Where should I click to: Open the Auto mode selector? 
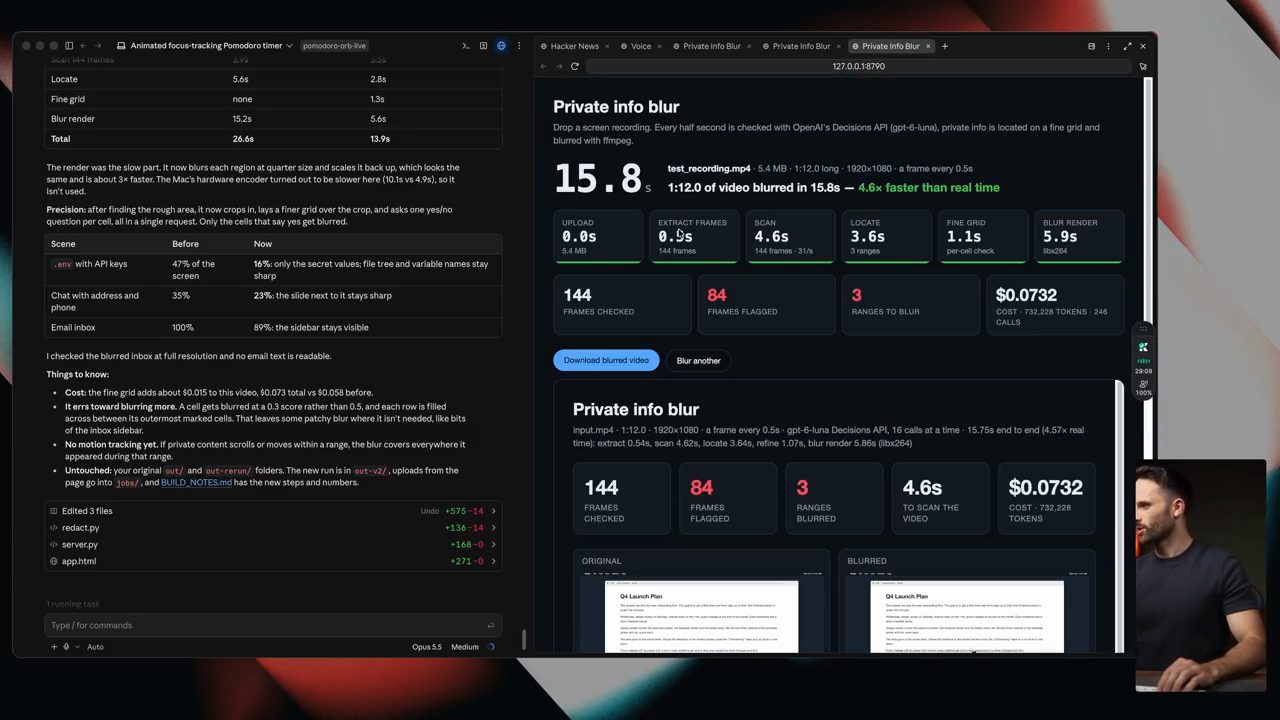click(95, 647)
